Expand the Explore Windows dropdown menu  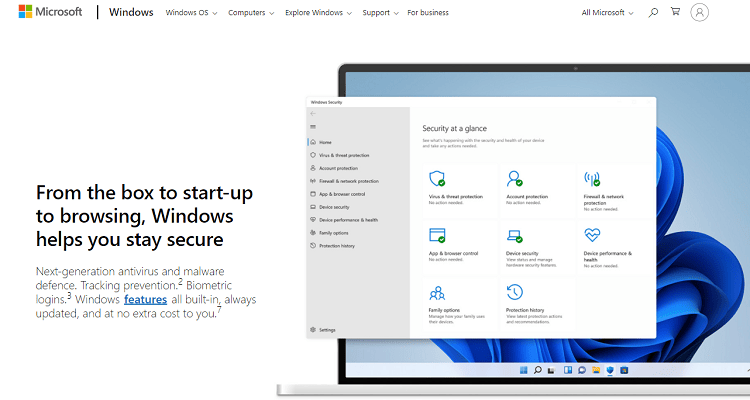(x=319, y=13)
